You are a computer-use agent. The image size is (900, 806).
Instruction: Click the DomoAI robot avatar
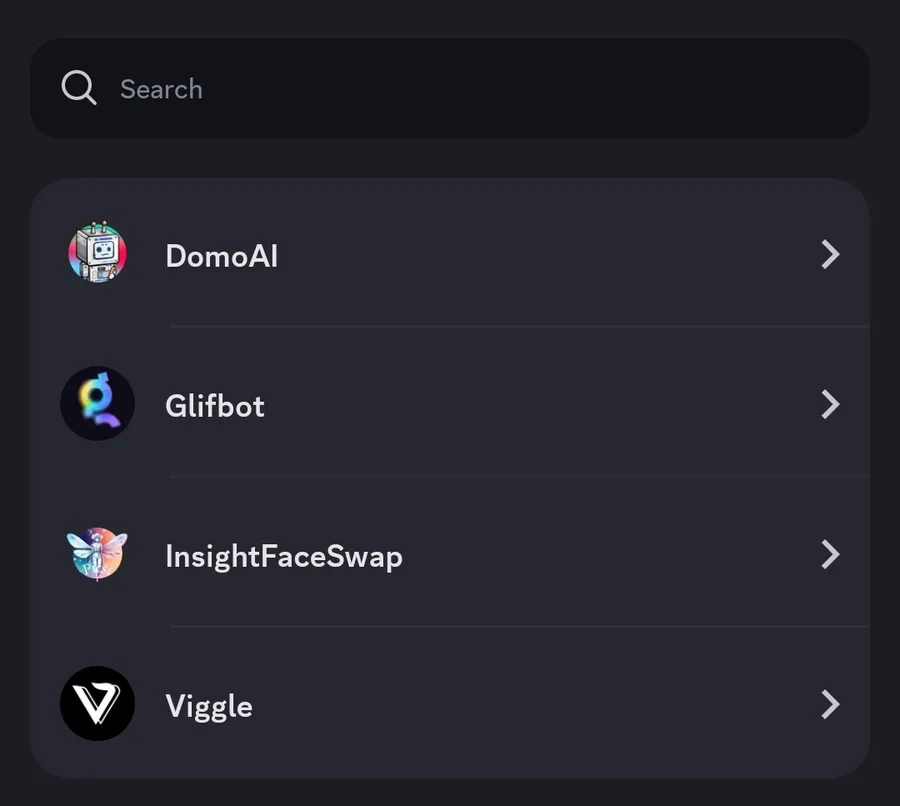tap(97, 253)
